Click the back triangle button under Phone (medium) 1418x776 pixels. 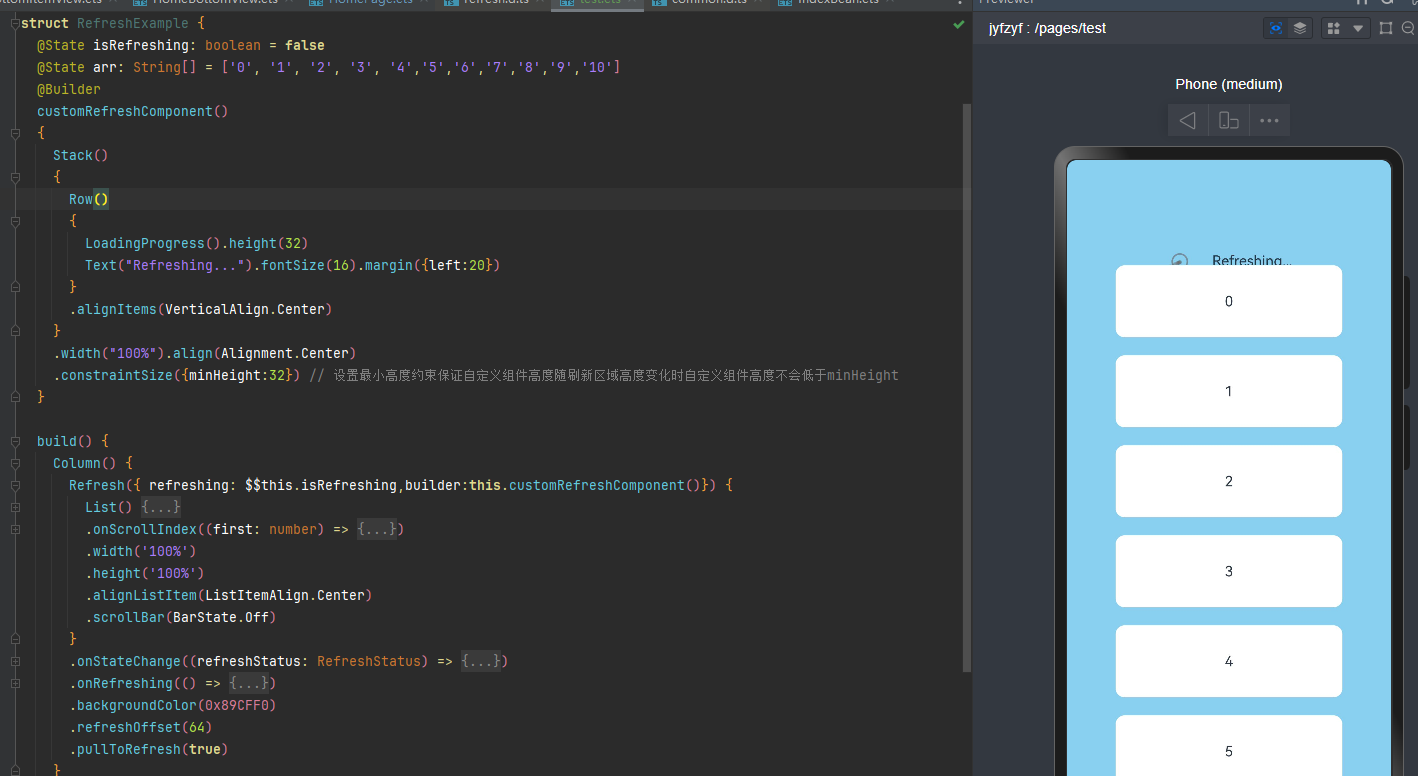click(1188, 120)
